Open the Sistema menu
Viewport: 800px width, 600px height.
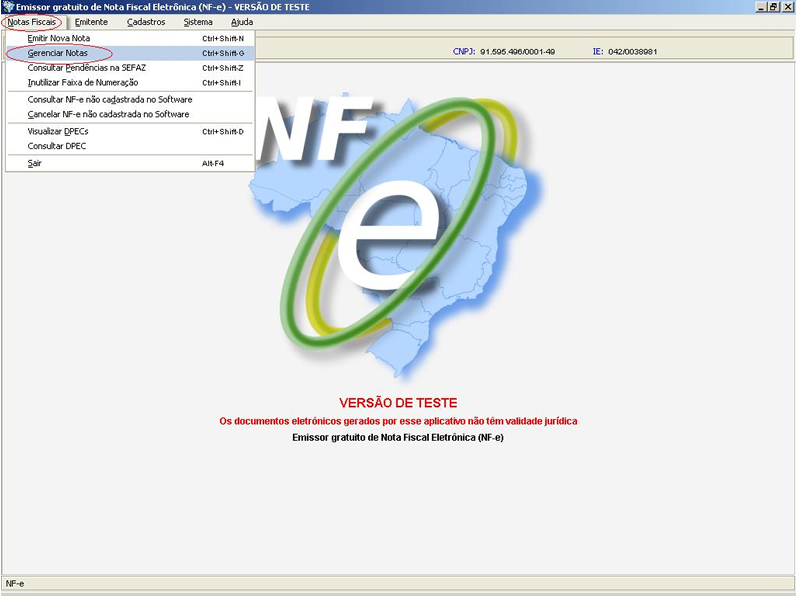pos(198,22)
